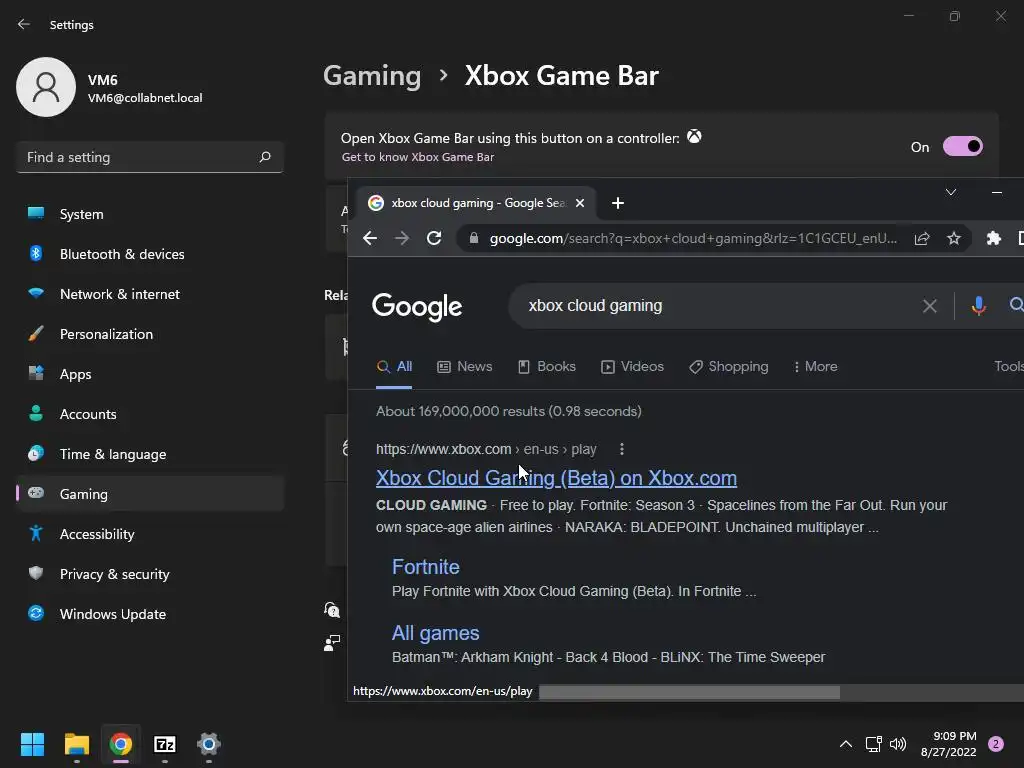Screen dimensions: 1024x768
Task: Click the VM6 user avatar
Action: pos(46,87)
